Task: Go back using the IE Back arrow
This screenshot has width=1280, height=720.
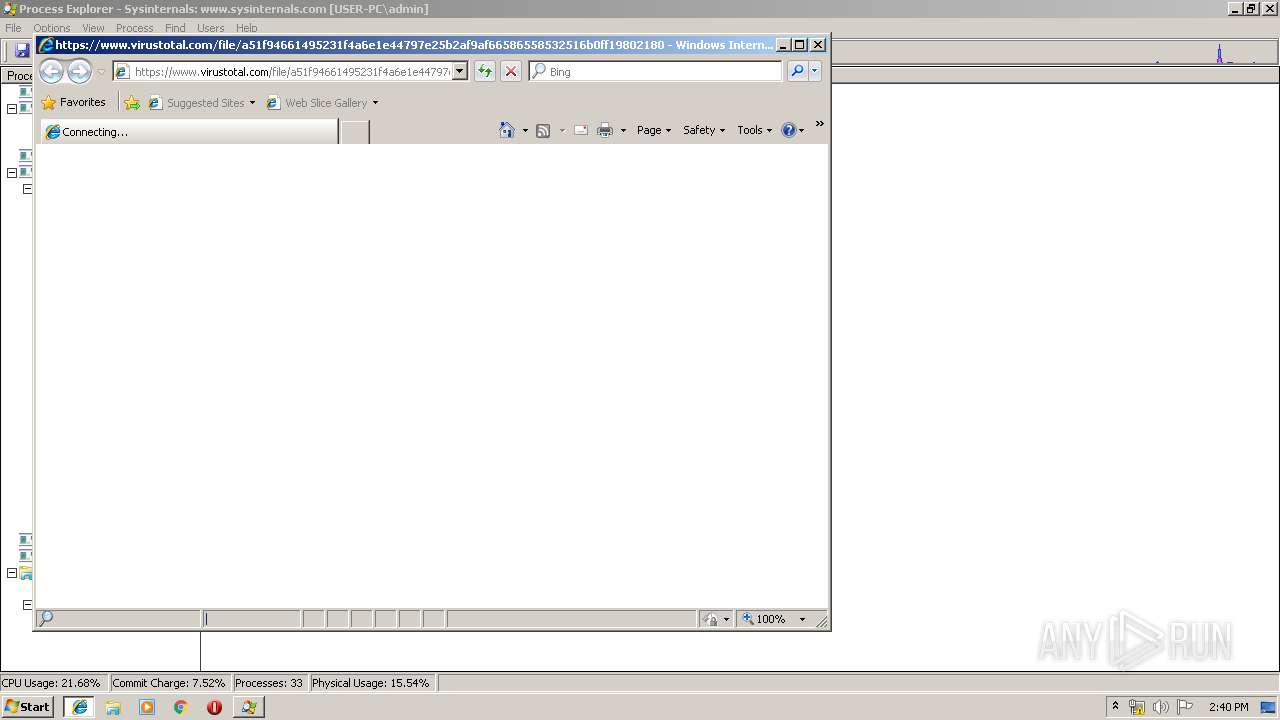Action: [x=51, y=71]
